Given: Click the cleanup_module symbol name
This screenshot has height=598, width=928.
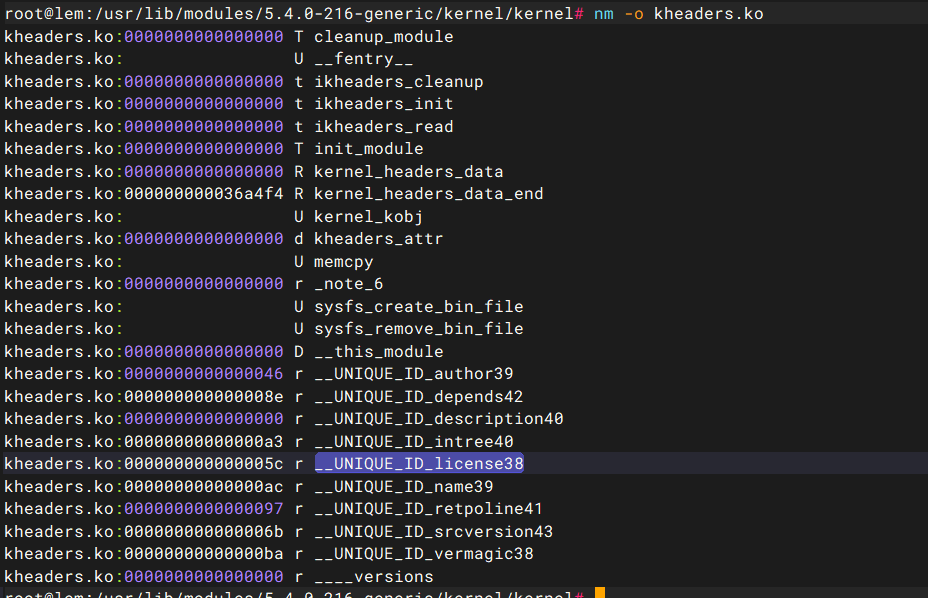Looking at the screenshot, I should click(x=384, y=37).
